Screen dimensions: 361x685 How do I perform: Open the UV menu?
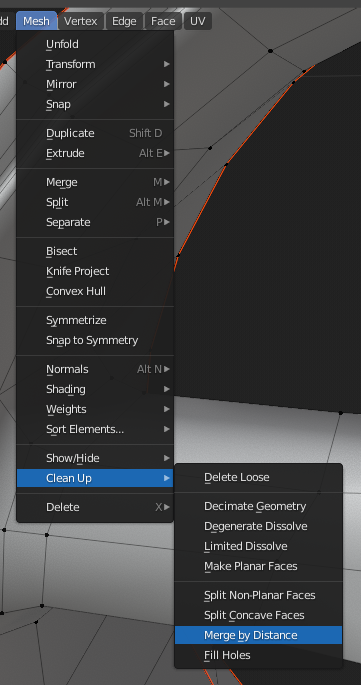click(x=198, y=21)
